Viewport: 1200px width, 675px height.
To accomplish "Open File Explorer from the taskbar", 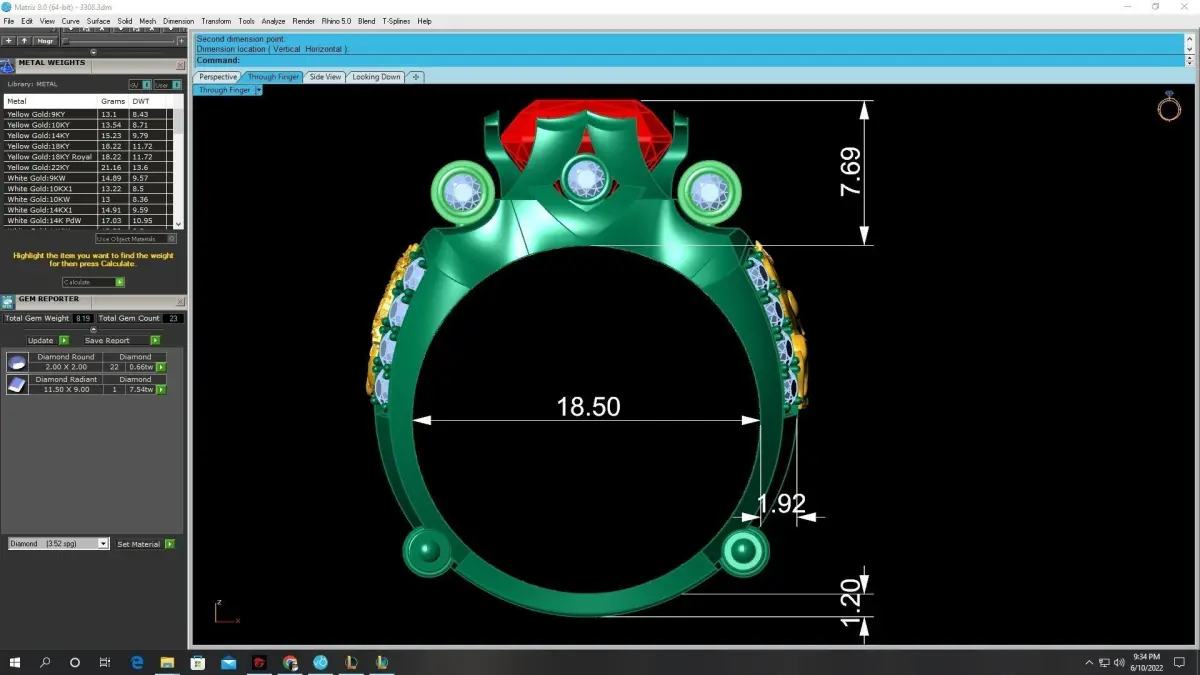I will [x=167, y=662].
